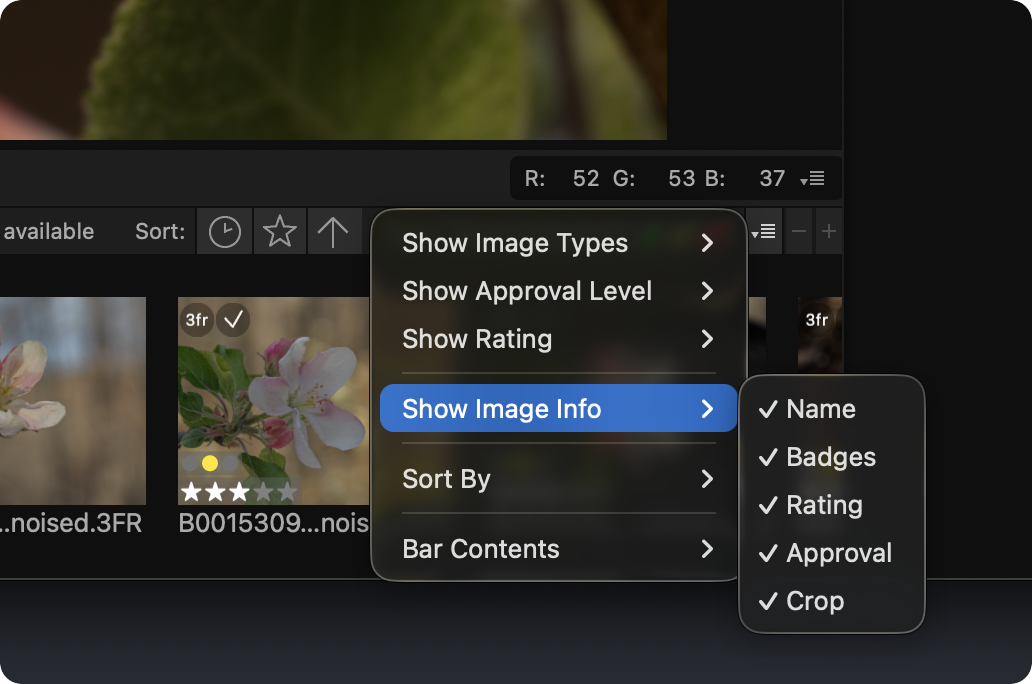Click the approval checkmark badge on the thumbnail
The width and height of the screenshot is (1032, 684).
point(233,320)
